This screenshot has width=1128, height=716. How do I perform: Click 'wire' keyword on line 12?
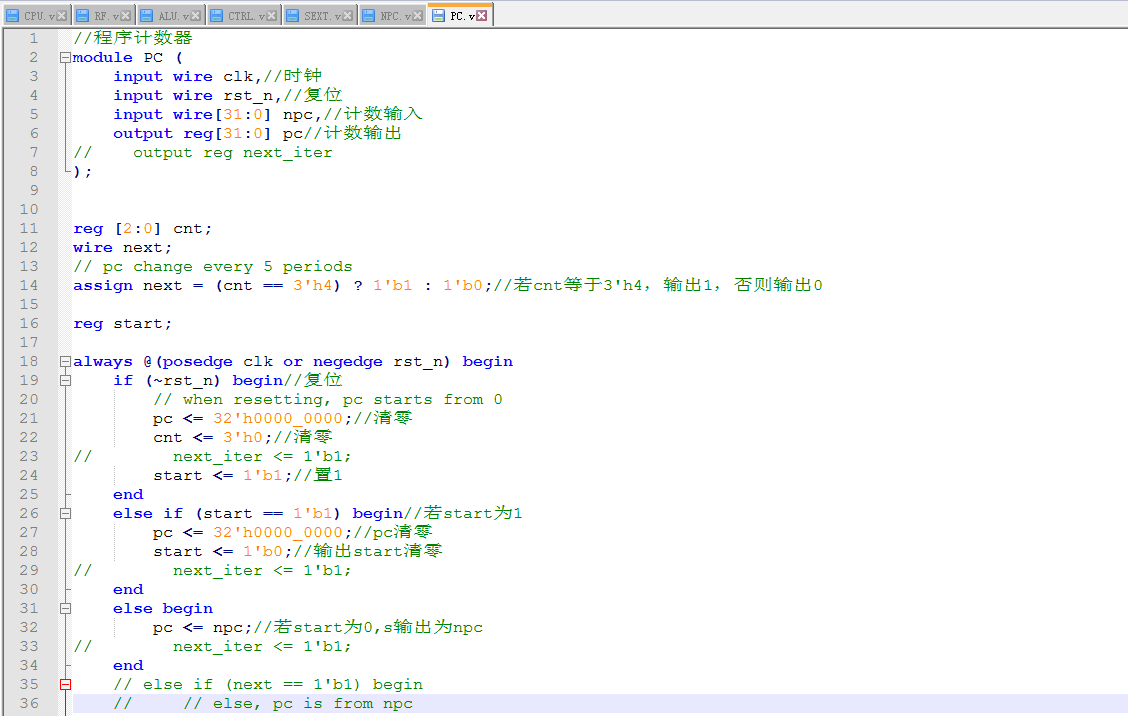pos(93,248)
